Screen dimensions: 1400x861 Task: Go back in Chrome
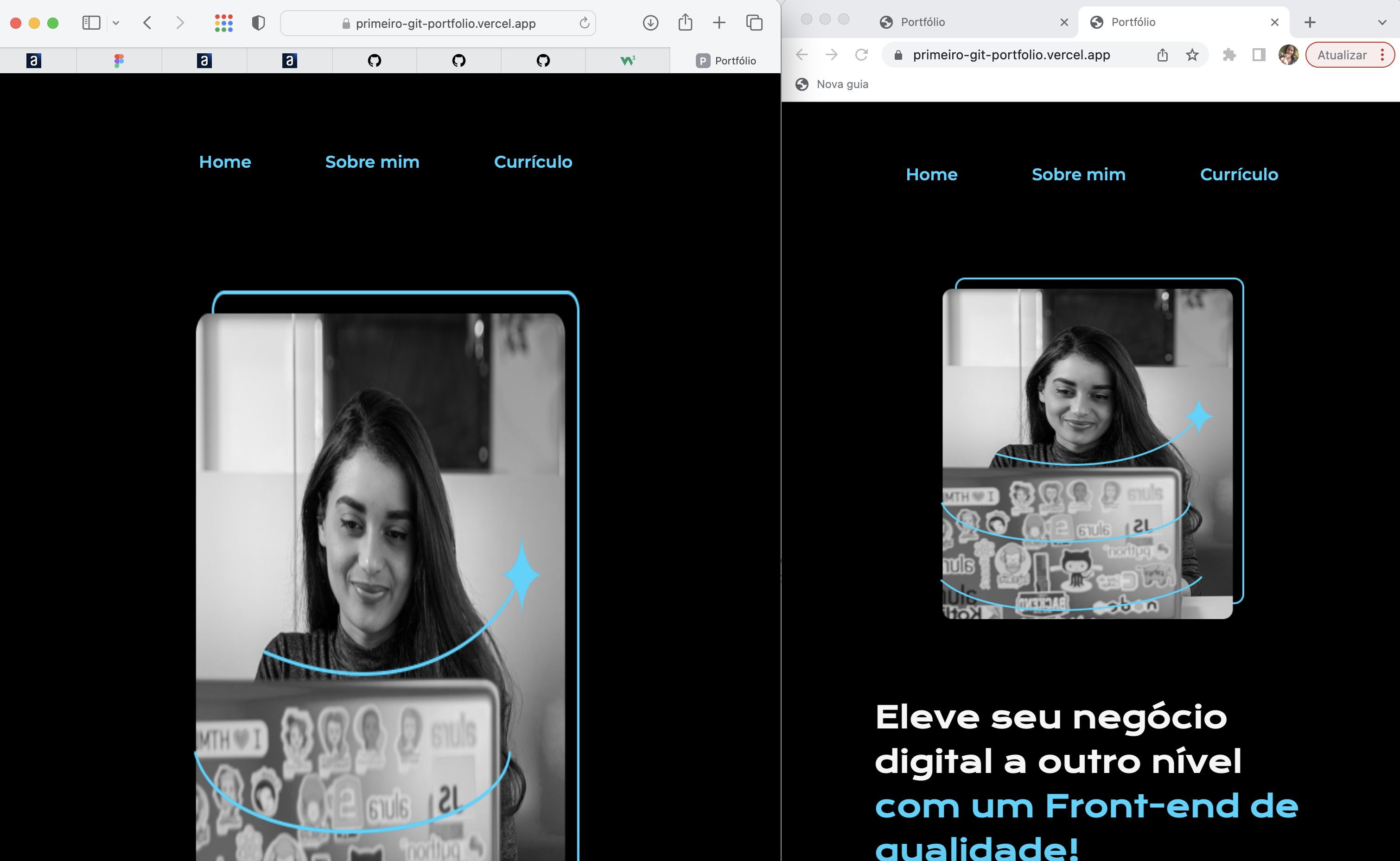tap(802, 55)
